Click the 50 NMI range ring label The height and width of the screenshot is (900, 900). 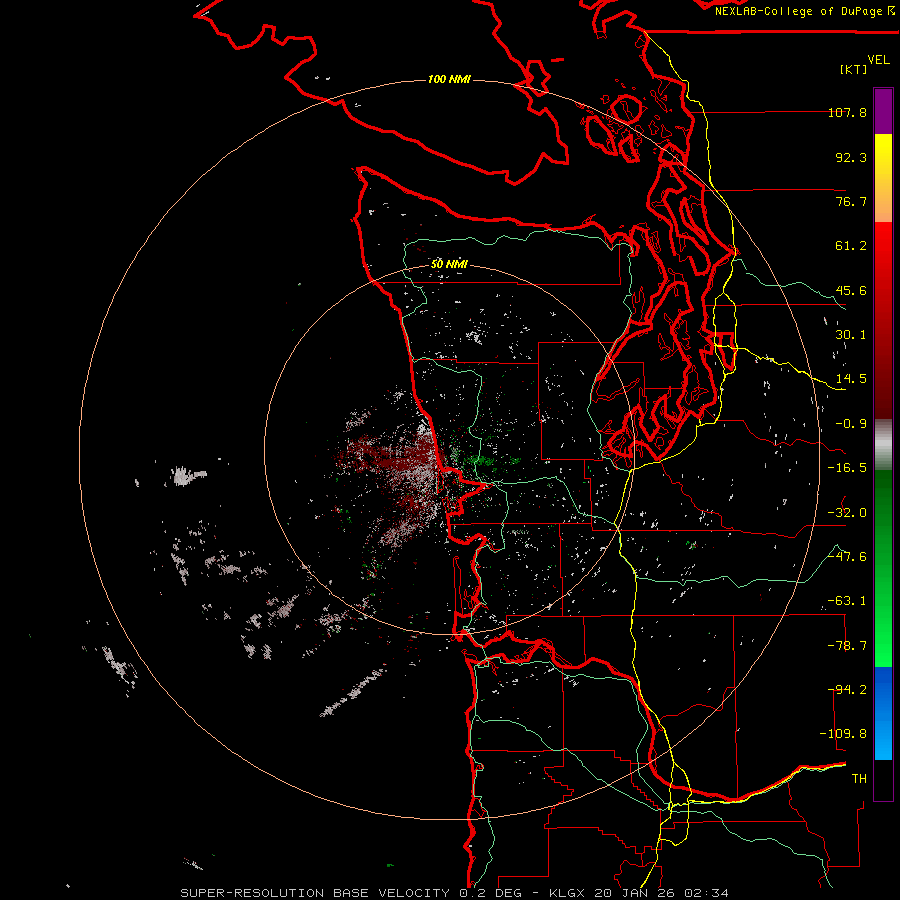449,264
